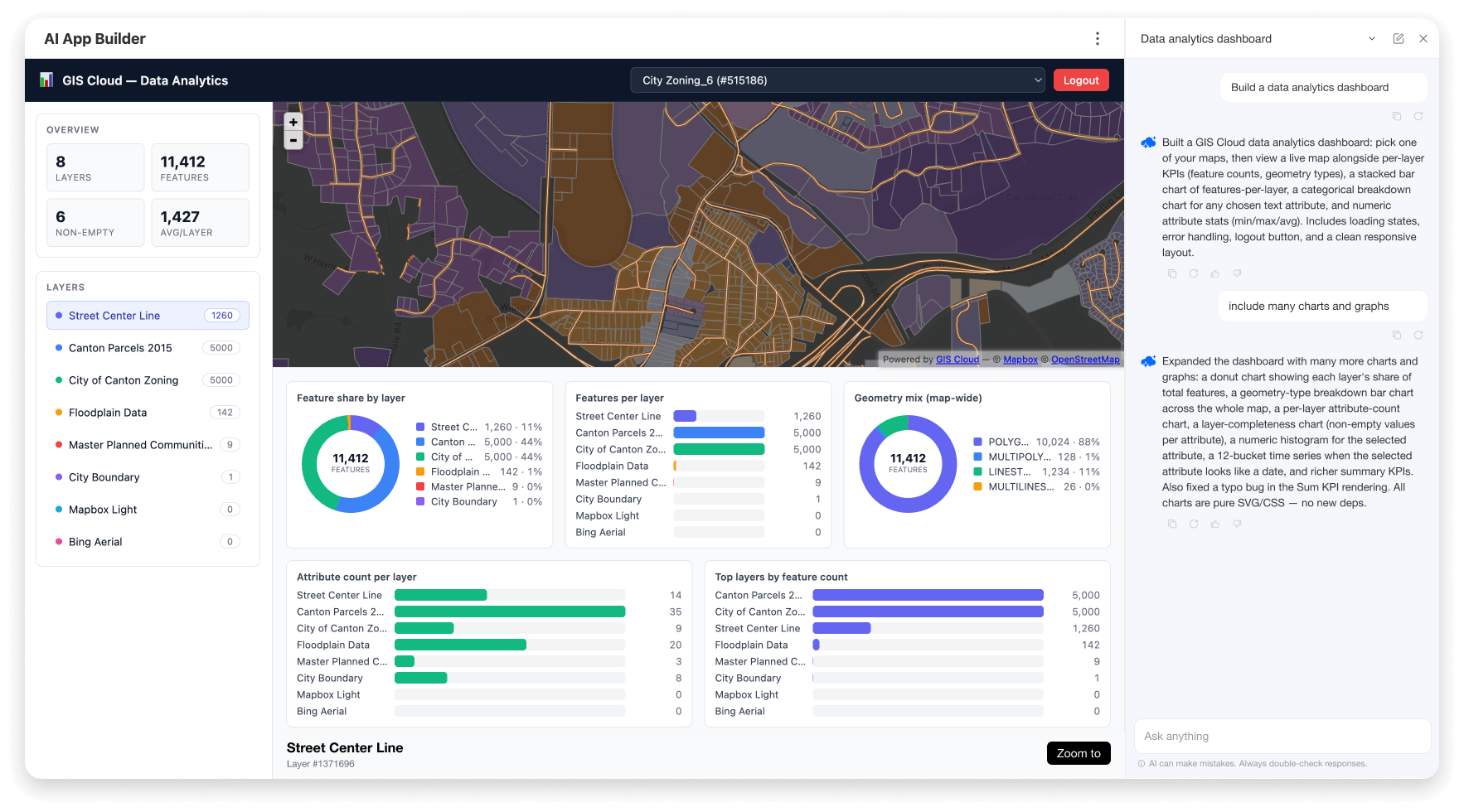Viewport: 1464px width, 812px height.
Task: Open the AI App Builder kebab menu
Action: pos(1098,39)
